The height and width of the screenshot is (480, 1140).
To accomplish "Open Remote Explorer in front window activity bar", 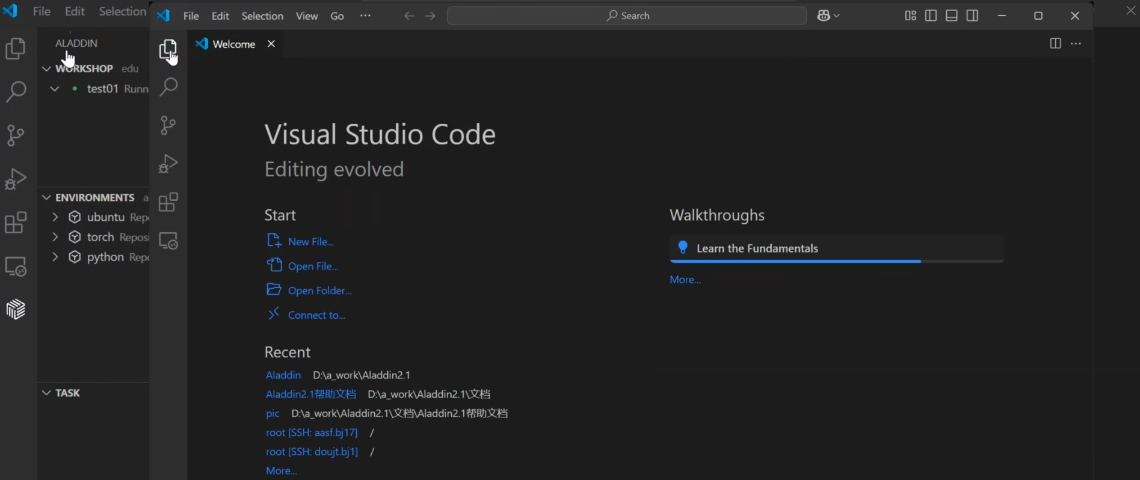I will pyautogui.click(x=168, y=240).
